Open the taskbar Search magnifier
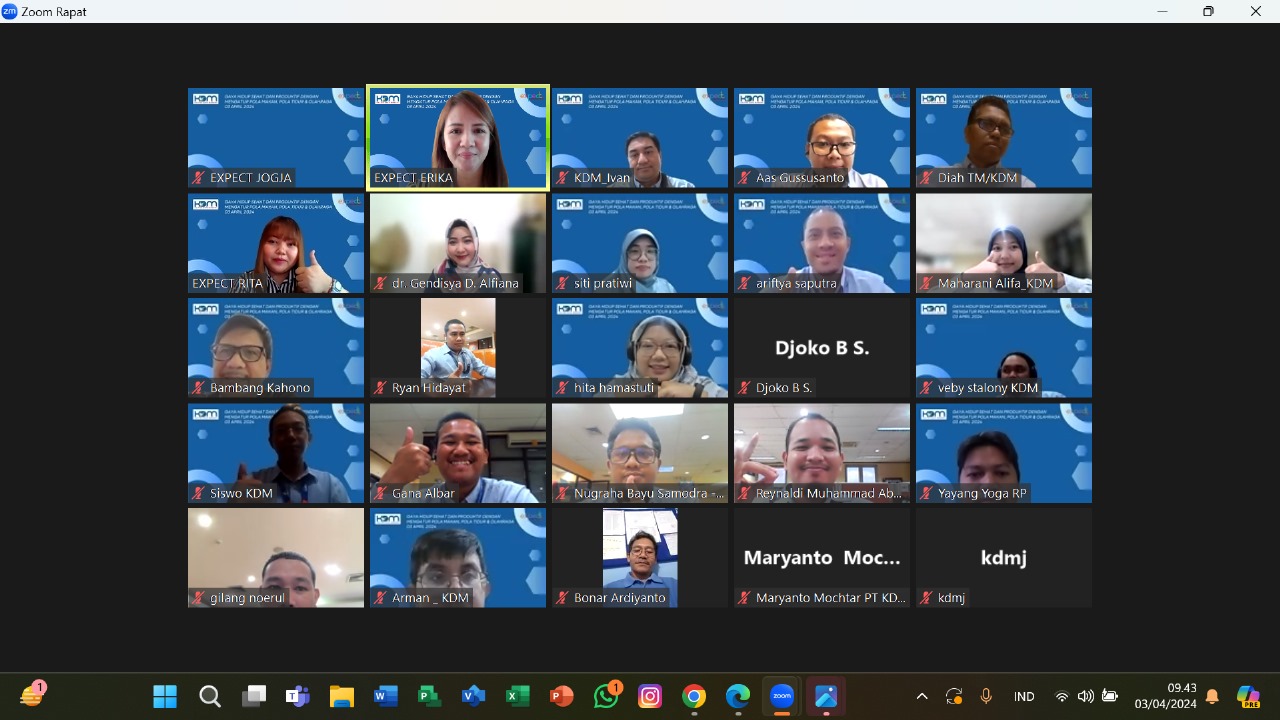The image size is (1280, 720). pos(209,696)
